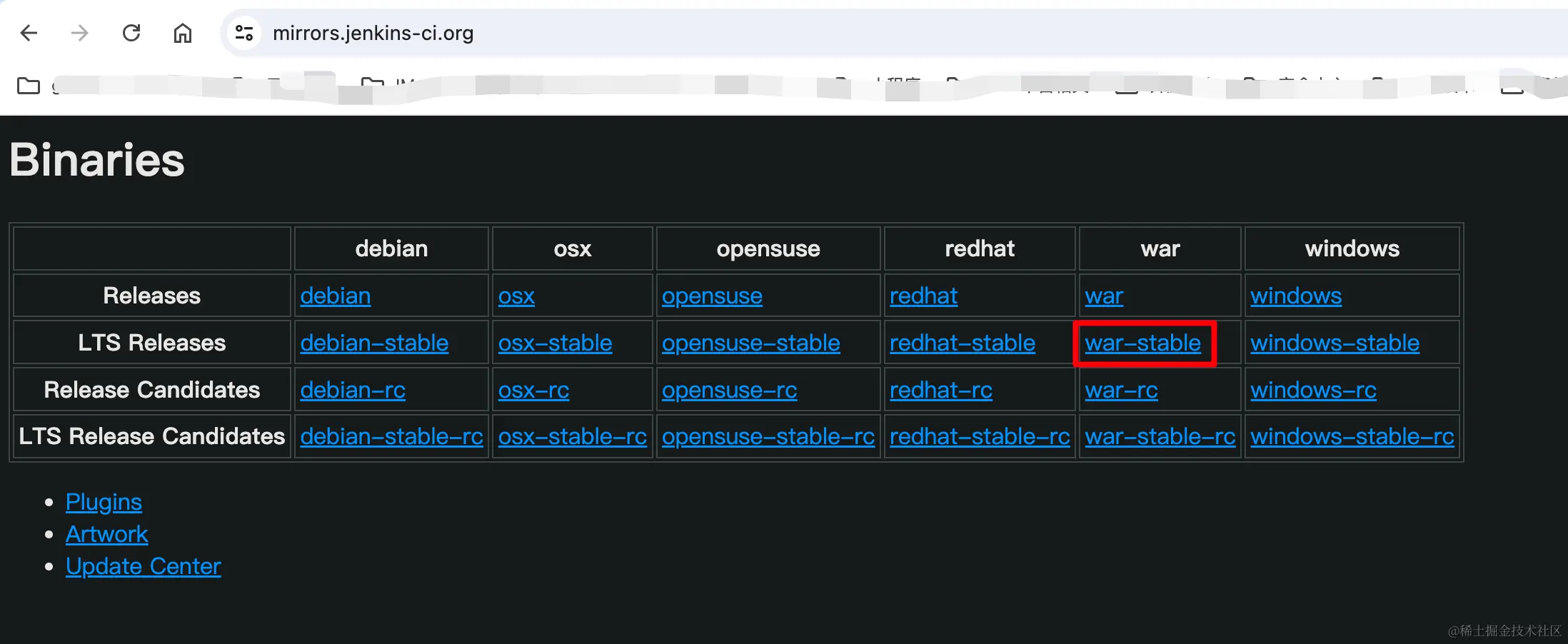Select the opensuse-stable-rc link
Viewport: 1568px width, 644px height.
[768, 436]
